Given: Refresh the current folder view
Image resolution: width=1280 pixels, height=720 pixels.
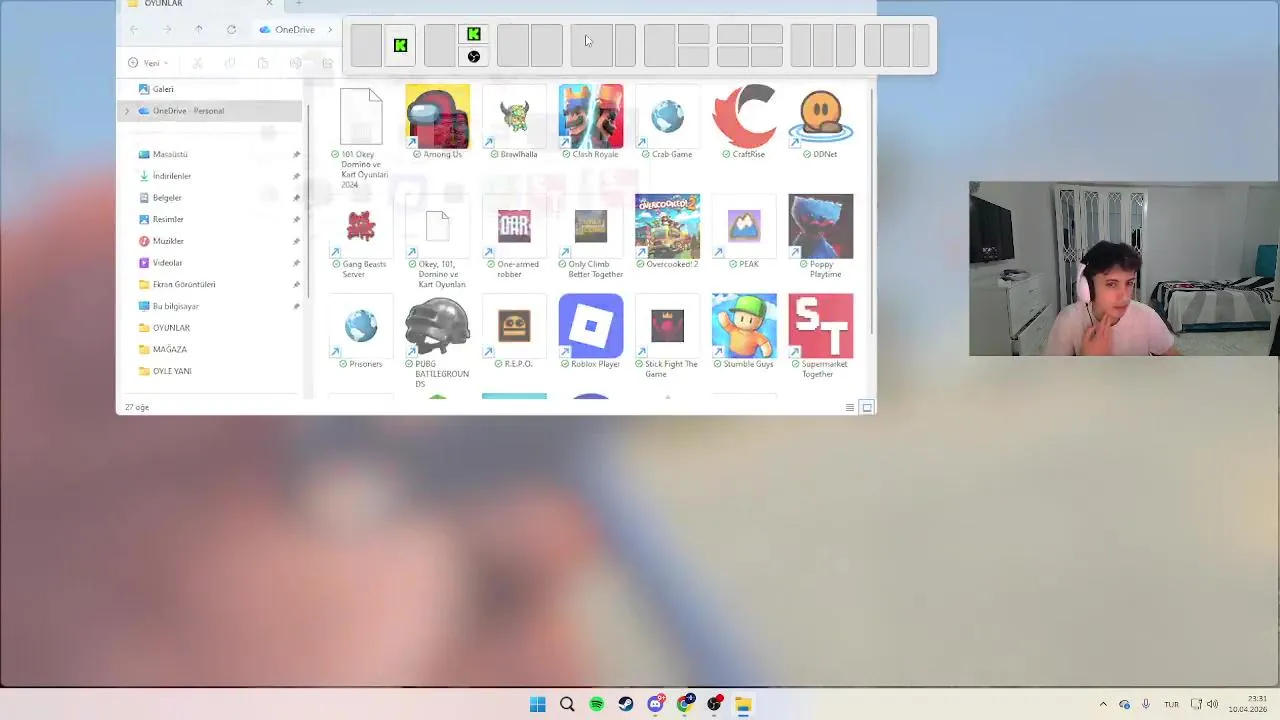Looking at the screenshot, I should click(231, 29).
